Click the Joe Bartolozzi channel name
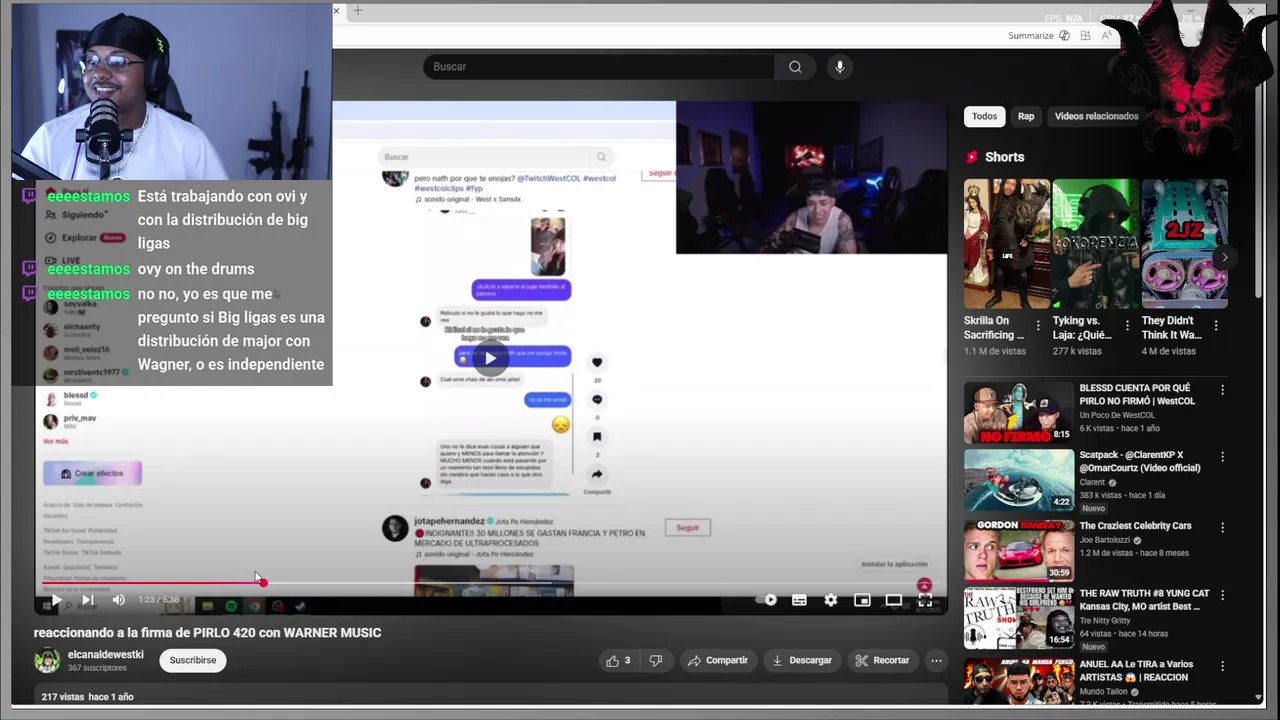 1105,540
